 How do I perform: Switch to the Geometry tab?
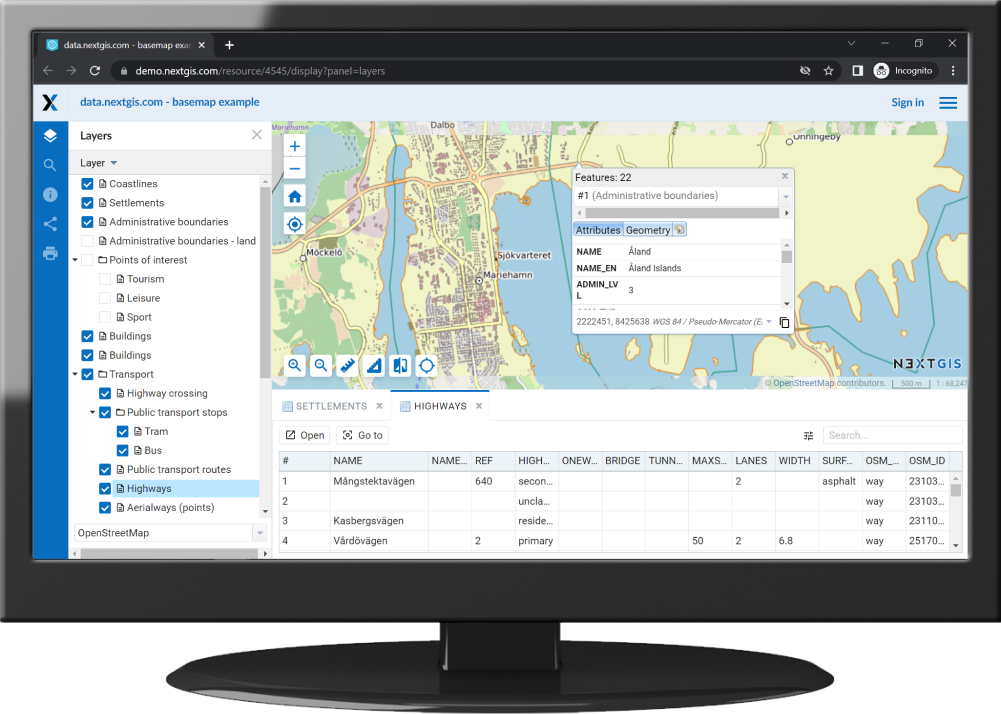[647, 230]
